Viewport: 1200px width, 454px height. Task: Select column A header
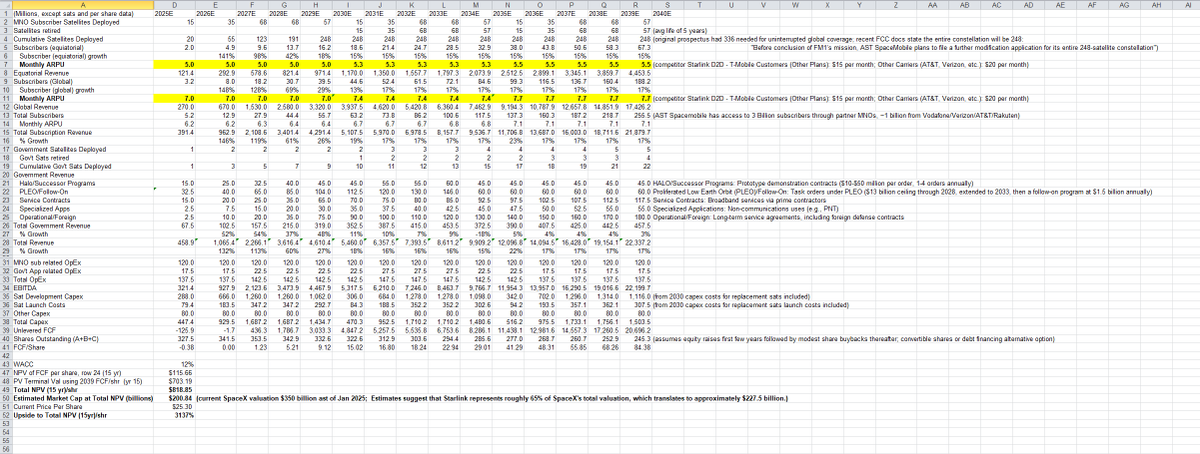point(82,4)
